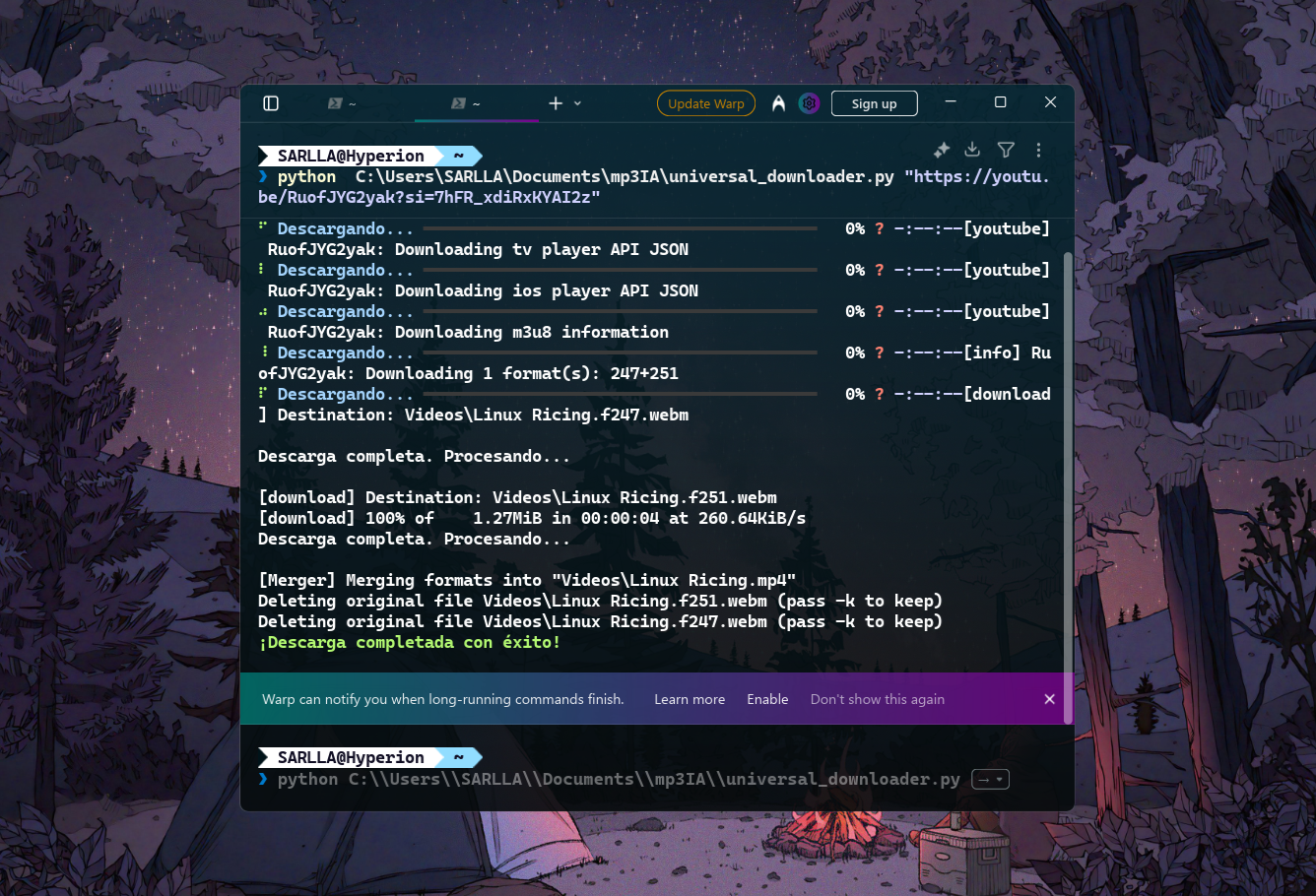This screenshot has height=896, width=1316.
Task: Open the settings gear avatar icon
Action: [x=809, y=103]
